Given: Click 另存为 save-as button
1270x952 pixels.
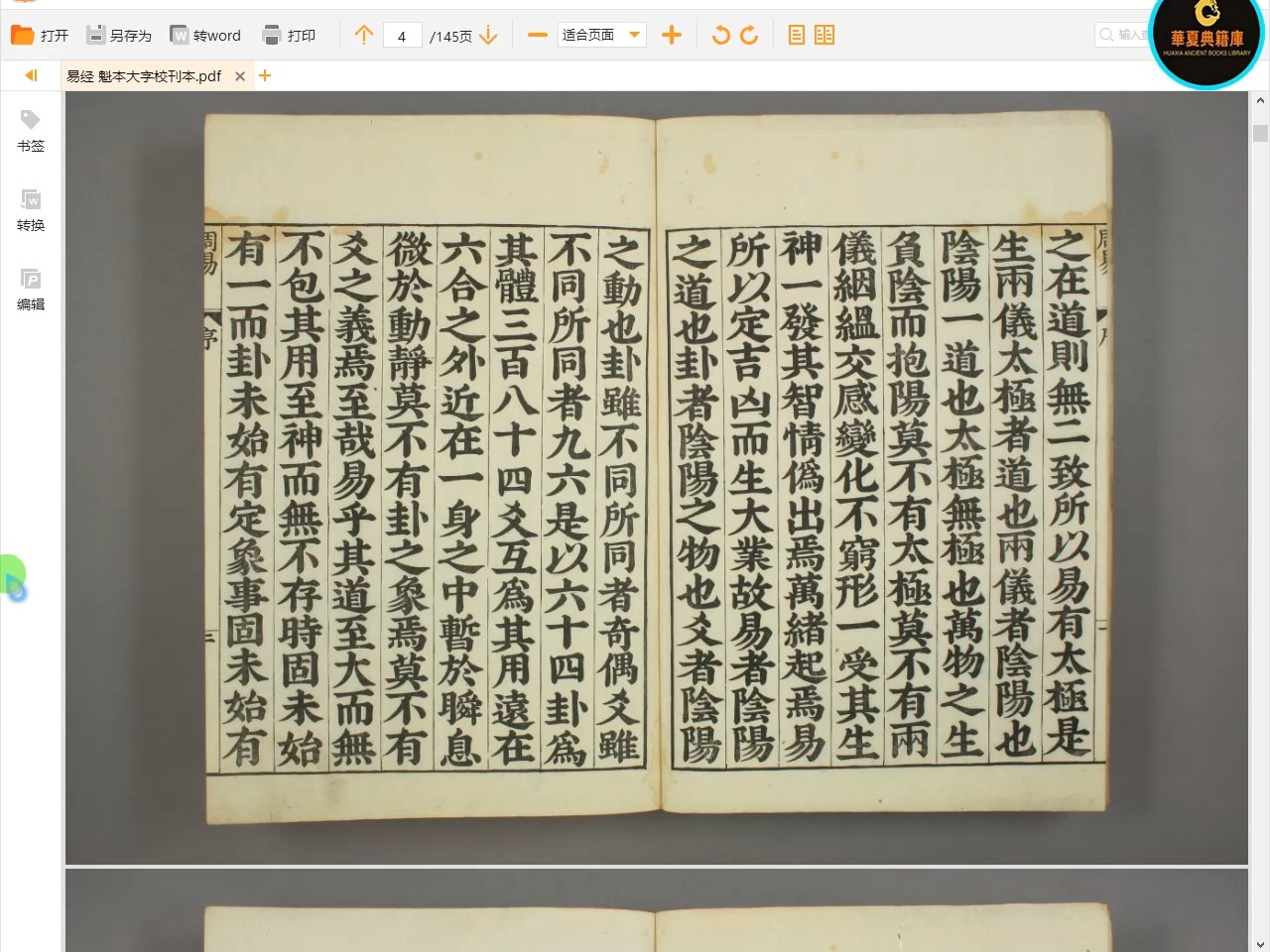Looking at the screenshot, I should click(119, 36).
